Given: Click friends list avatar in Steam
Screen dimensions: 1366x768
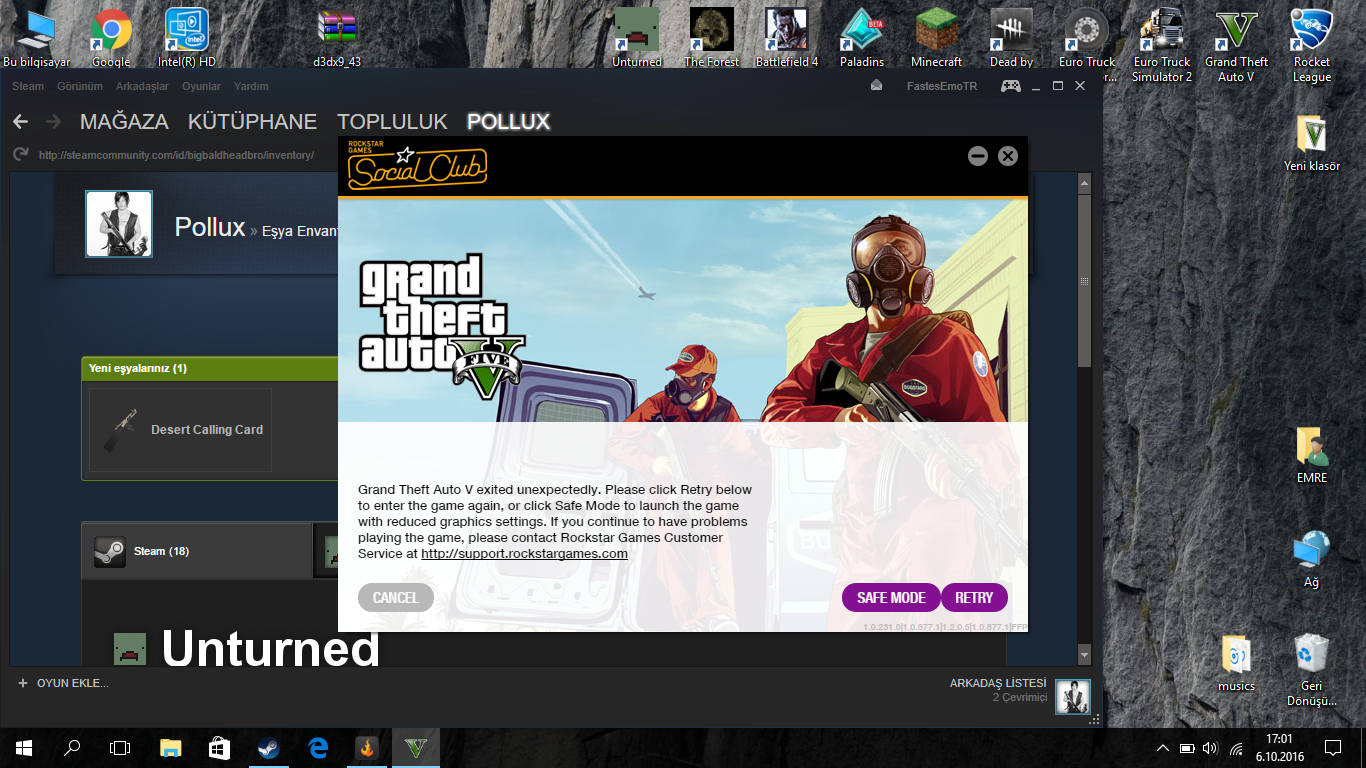Looking at the screenshot, I should [x=1073, y=697].
